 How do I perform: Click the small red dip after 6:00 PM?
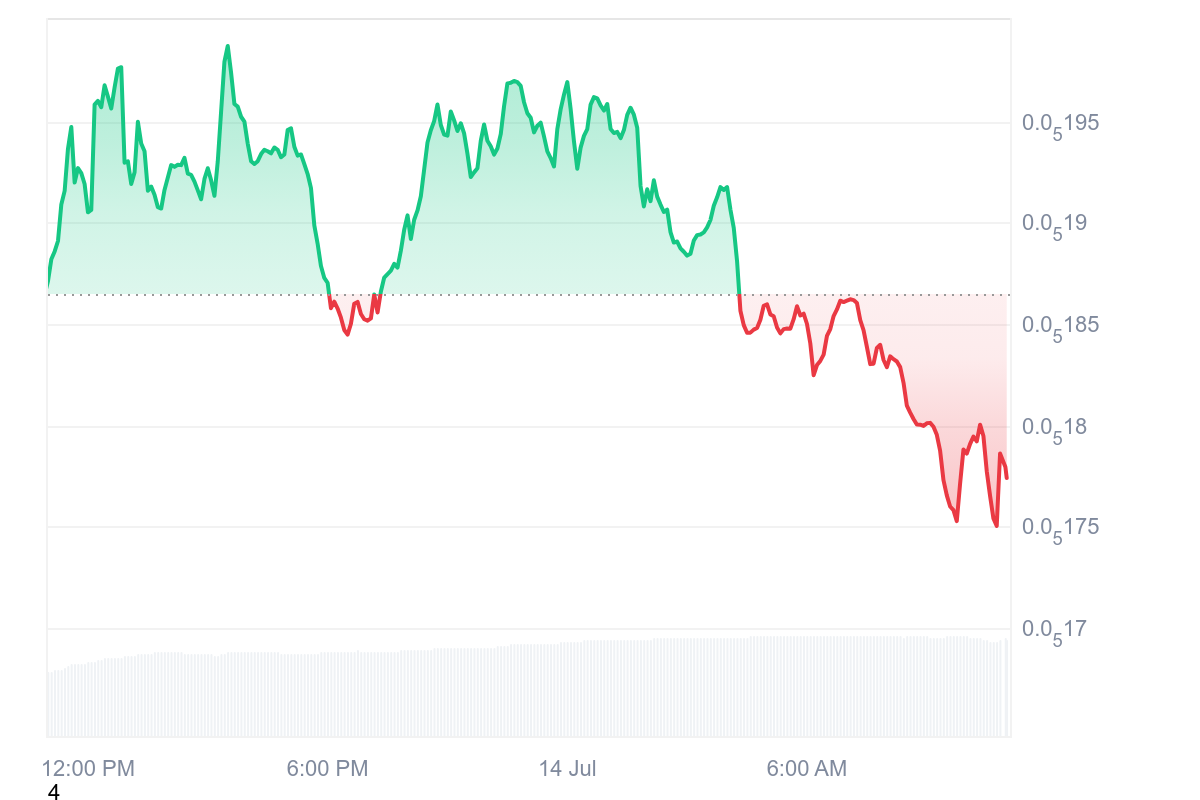[x=347, y=333]
